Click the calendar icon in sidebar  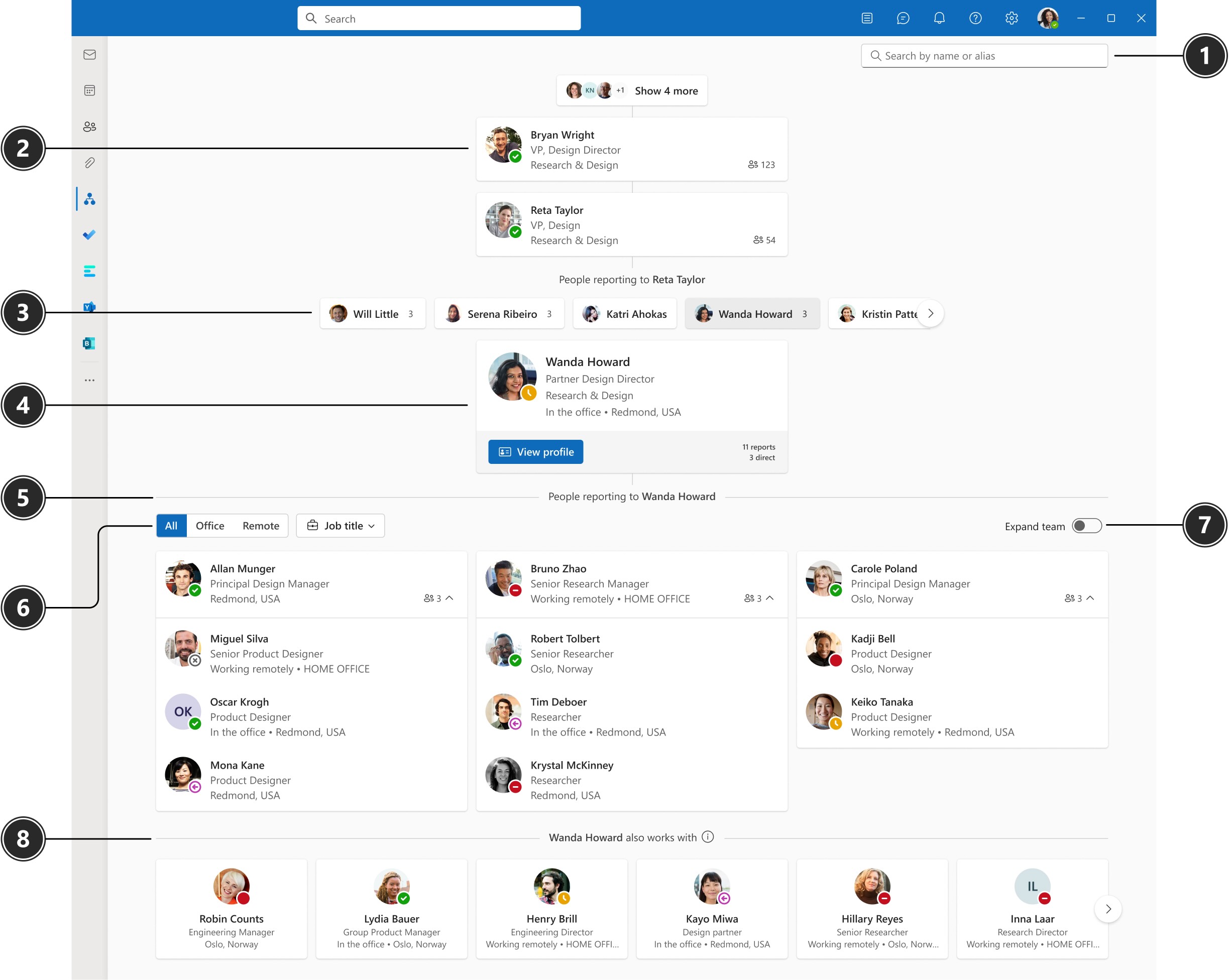(90, 90)
